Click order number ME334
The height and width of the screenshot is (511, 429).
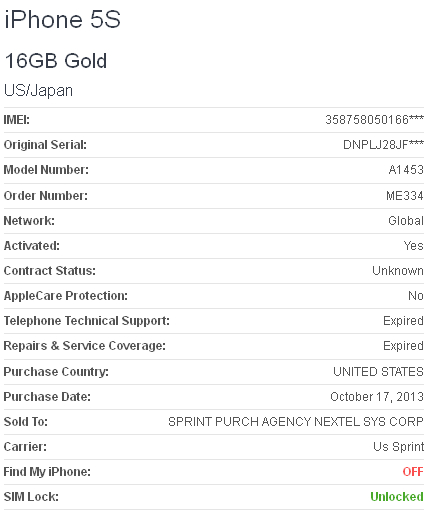pos(405,196)
